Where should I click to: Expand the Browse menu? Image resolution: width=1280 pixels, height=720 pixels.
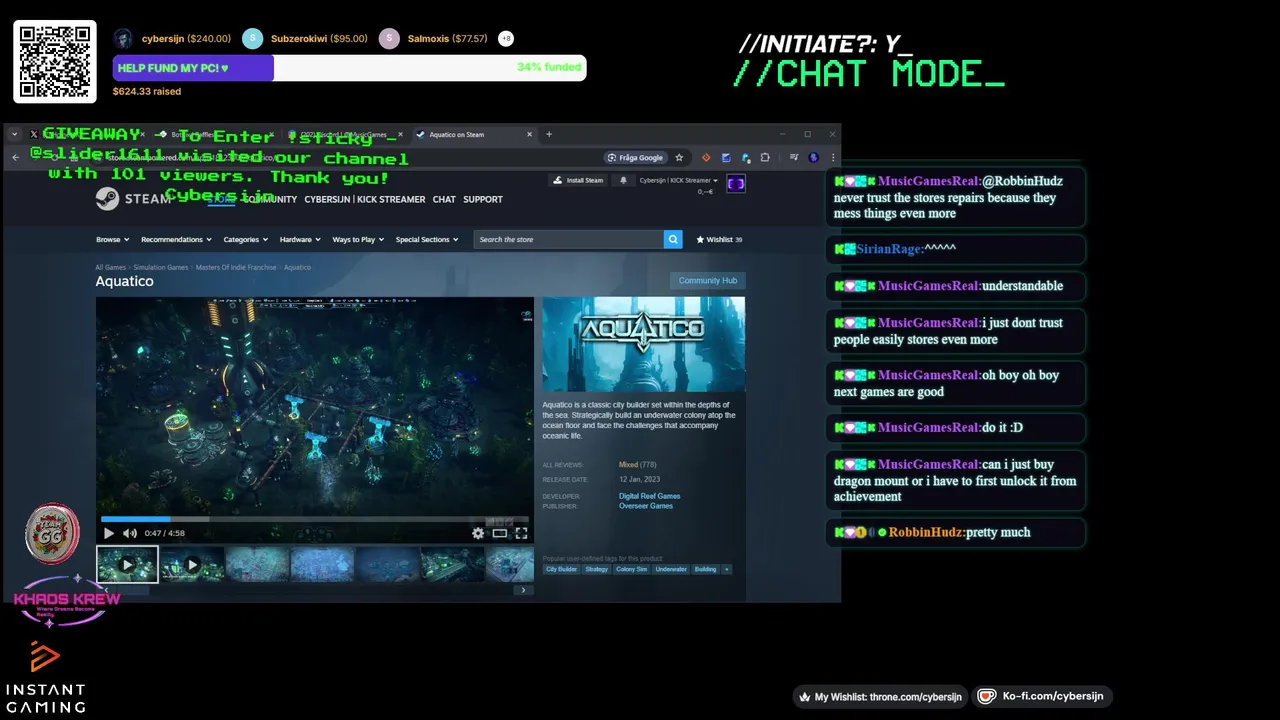point(111,239)
